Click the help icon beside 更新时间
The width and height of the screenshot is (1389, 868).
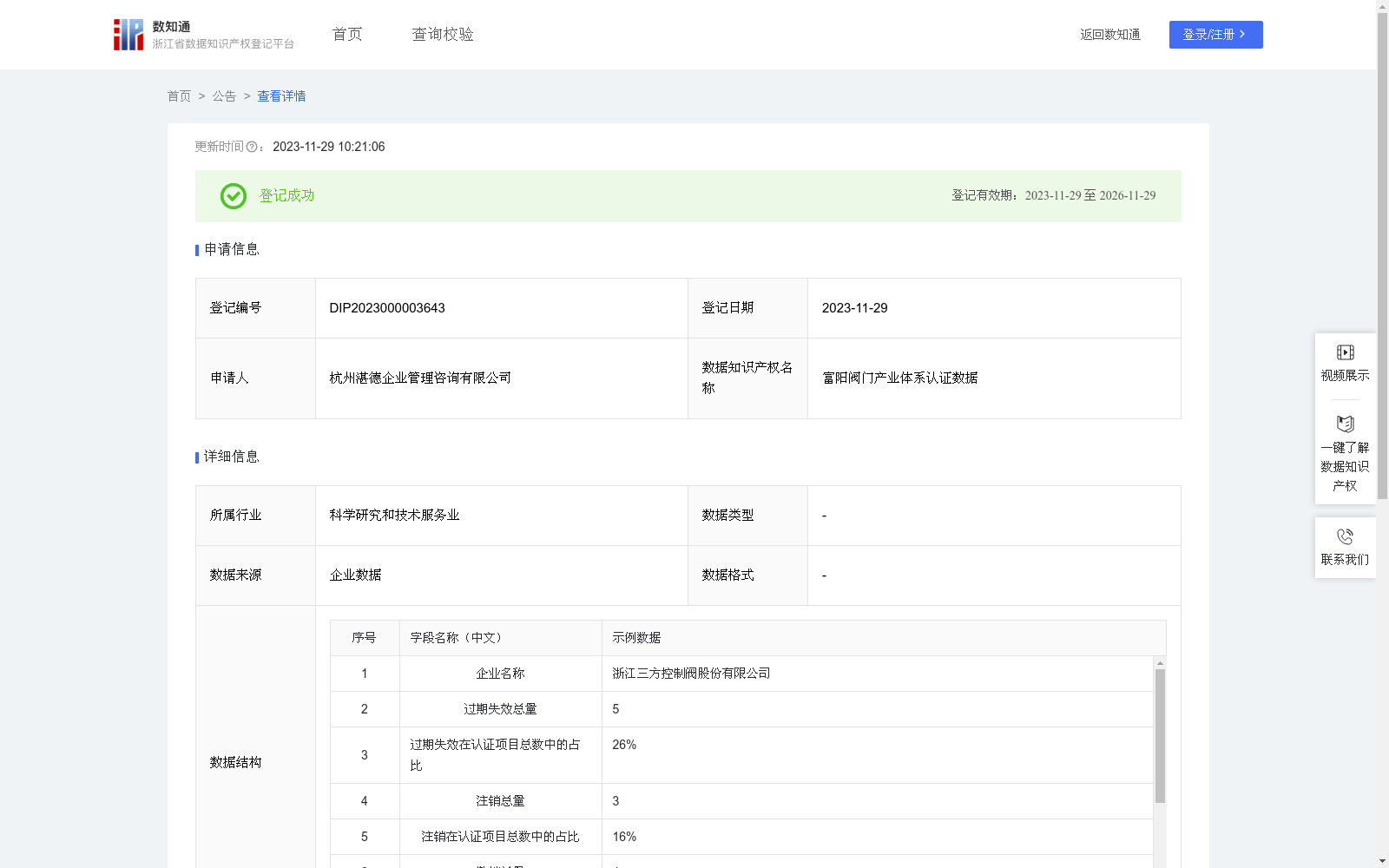coord(252,148)
